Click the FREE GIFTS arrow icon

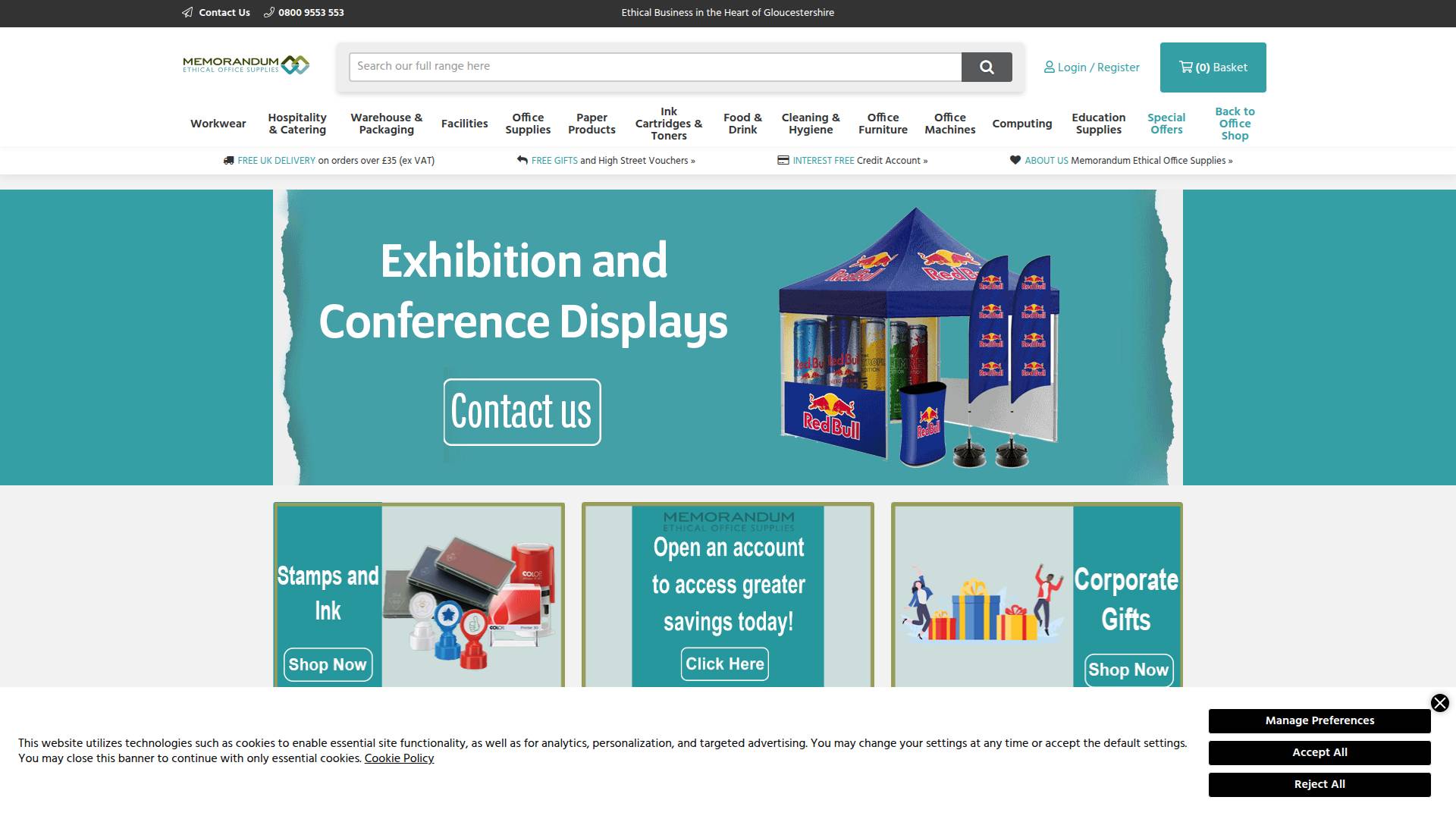click(522, 160)
